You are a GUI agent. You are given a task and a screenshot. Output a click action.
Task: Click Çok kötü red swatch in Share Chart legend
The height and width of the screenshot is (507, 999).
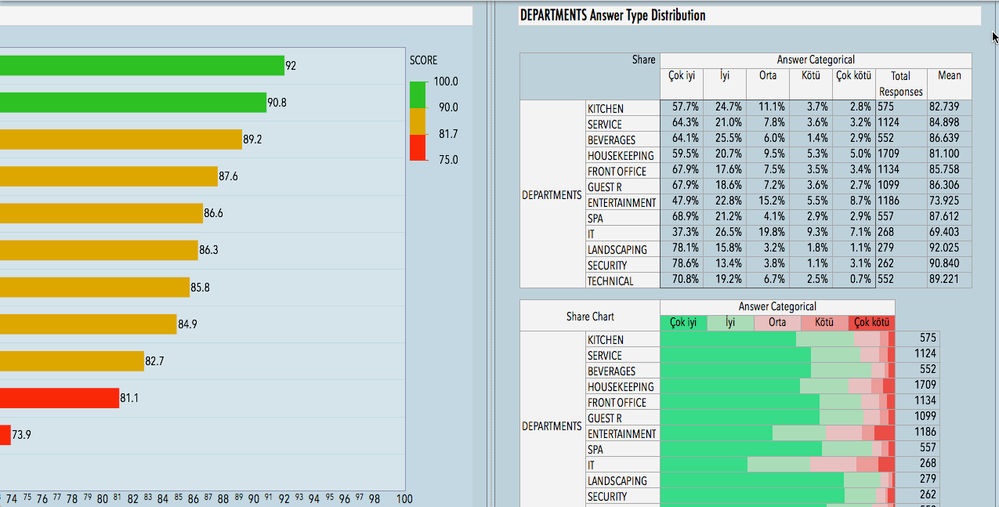(871, 323)
